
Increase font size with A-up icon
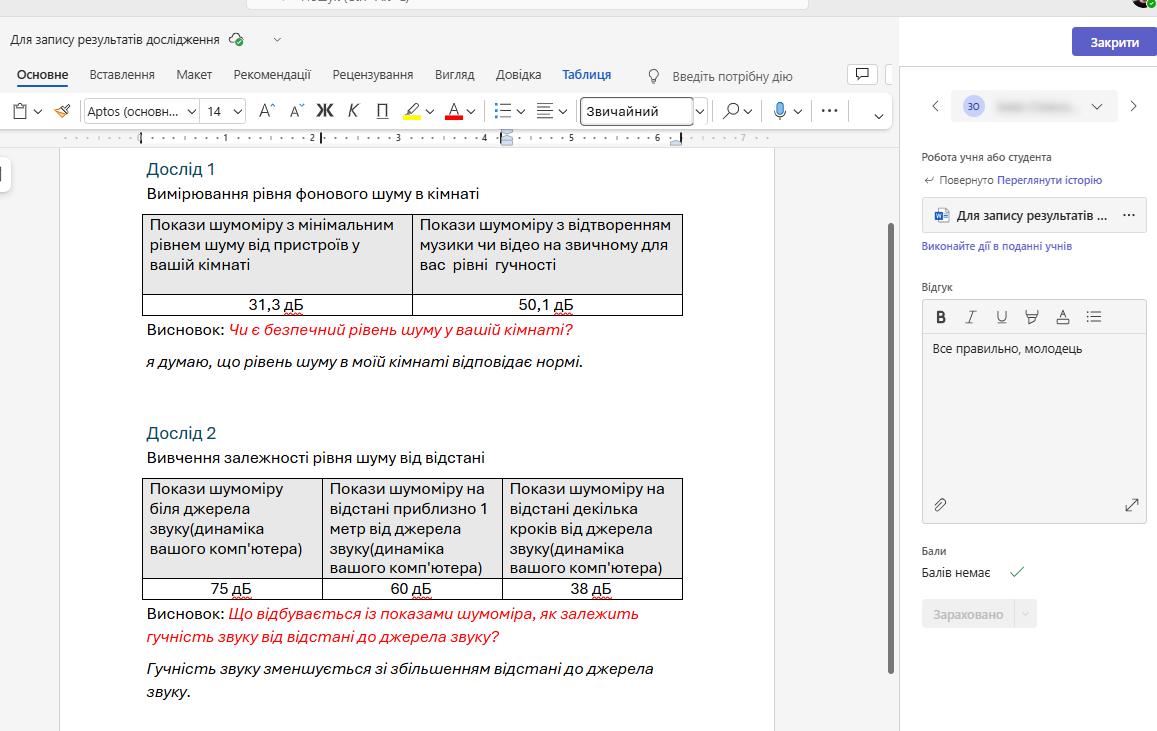click(266, 111)
